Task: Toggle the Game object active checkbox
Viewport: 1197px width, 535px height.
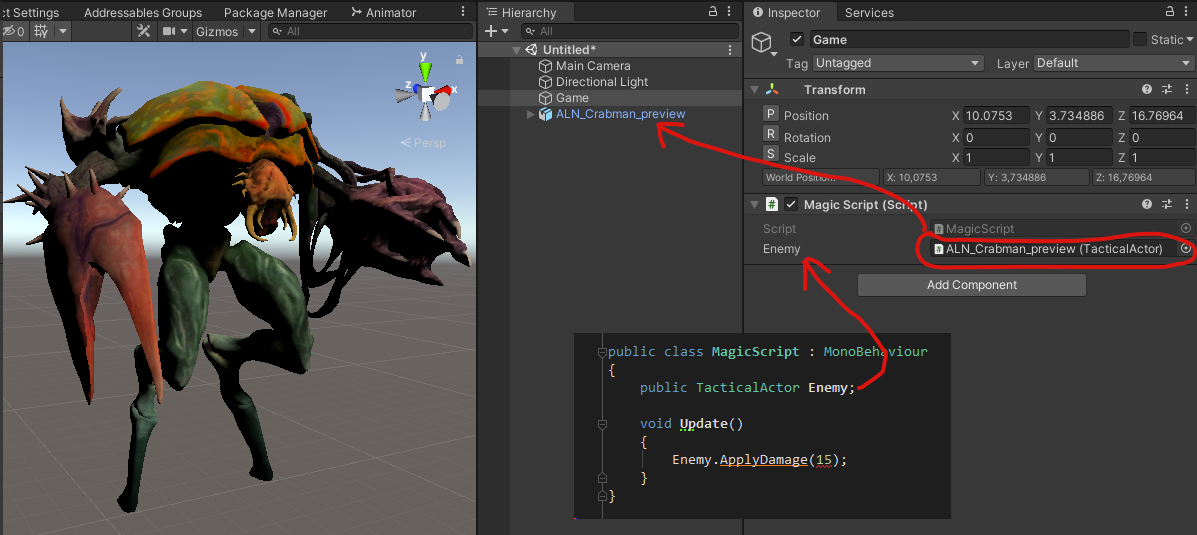Action: pos(797,40)
